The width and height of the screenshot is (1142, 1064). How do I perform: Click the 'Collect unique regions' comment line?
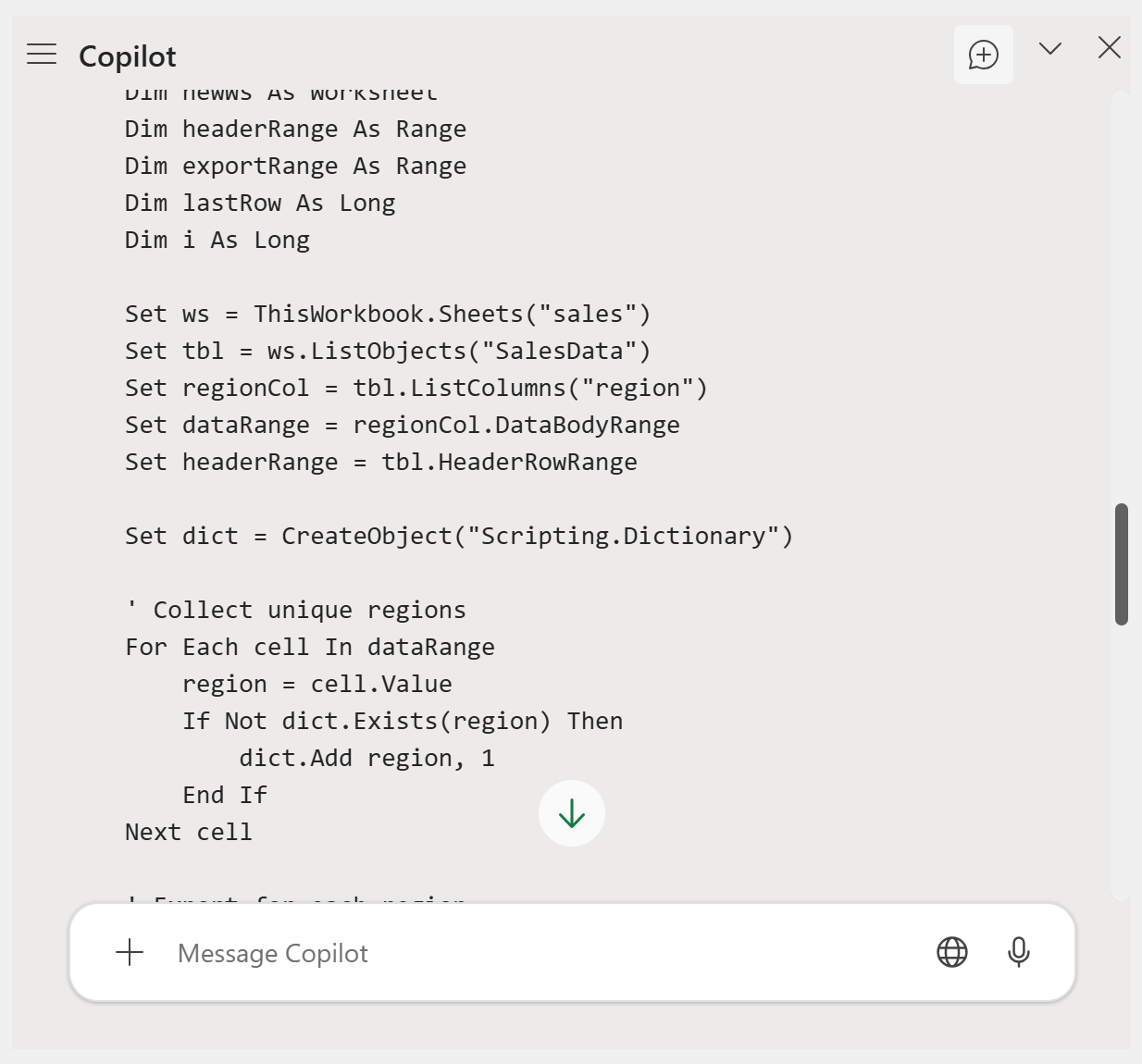(296, 611)
